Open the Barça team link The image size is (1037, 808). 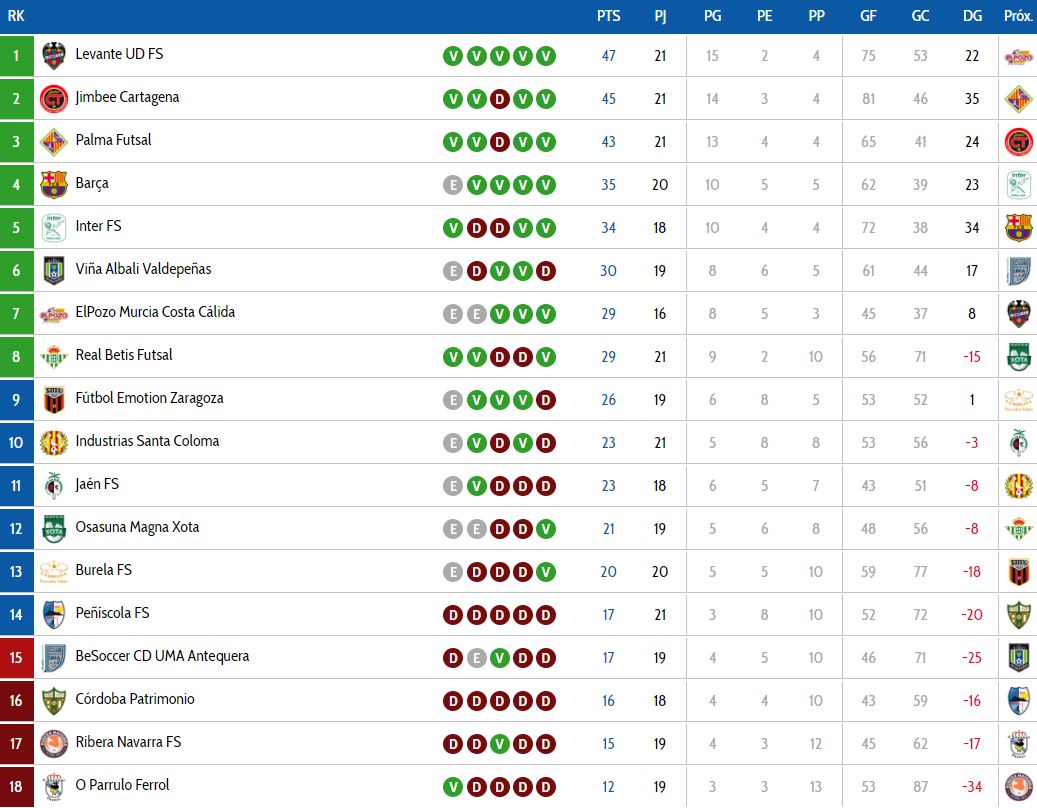click(92, 183)
